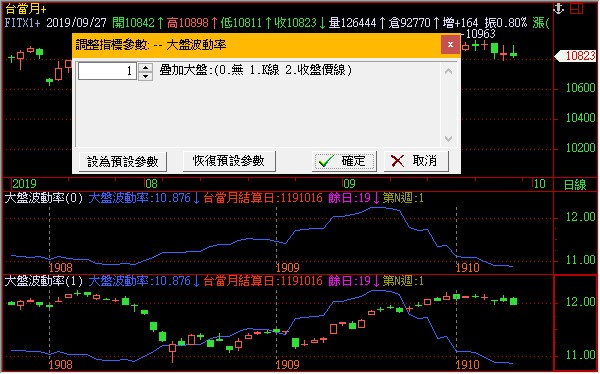Click the 疊加大盤 parameter input field
The width and height of the screenshot is (600, 374).
click(107, 71)
